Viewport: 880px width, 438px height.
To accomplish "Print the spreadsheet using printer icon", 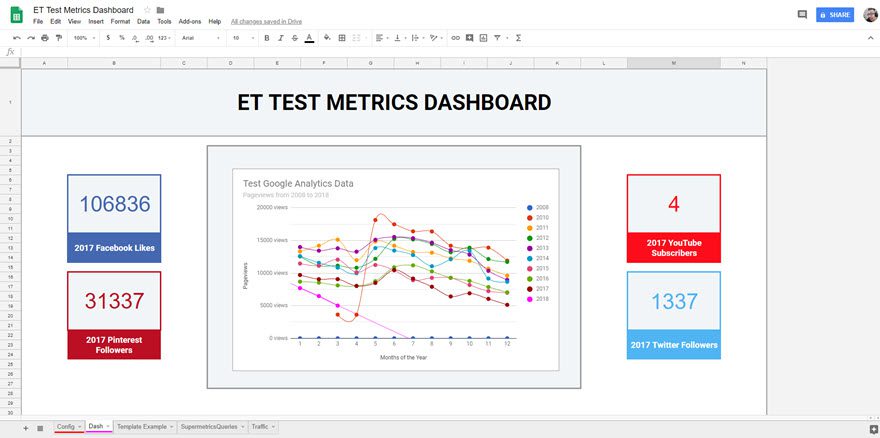I will point(45,38).
